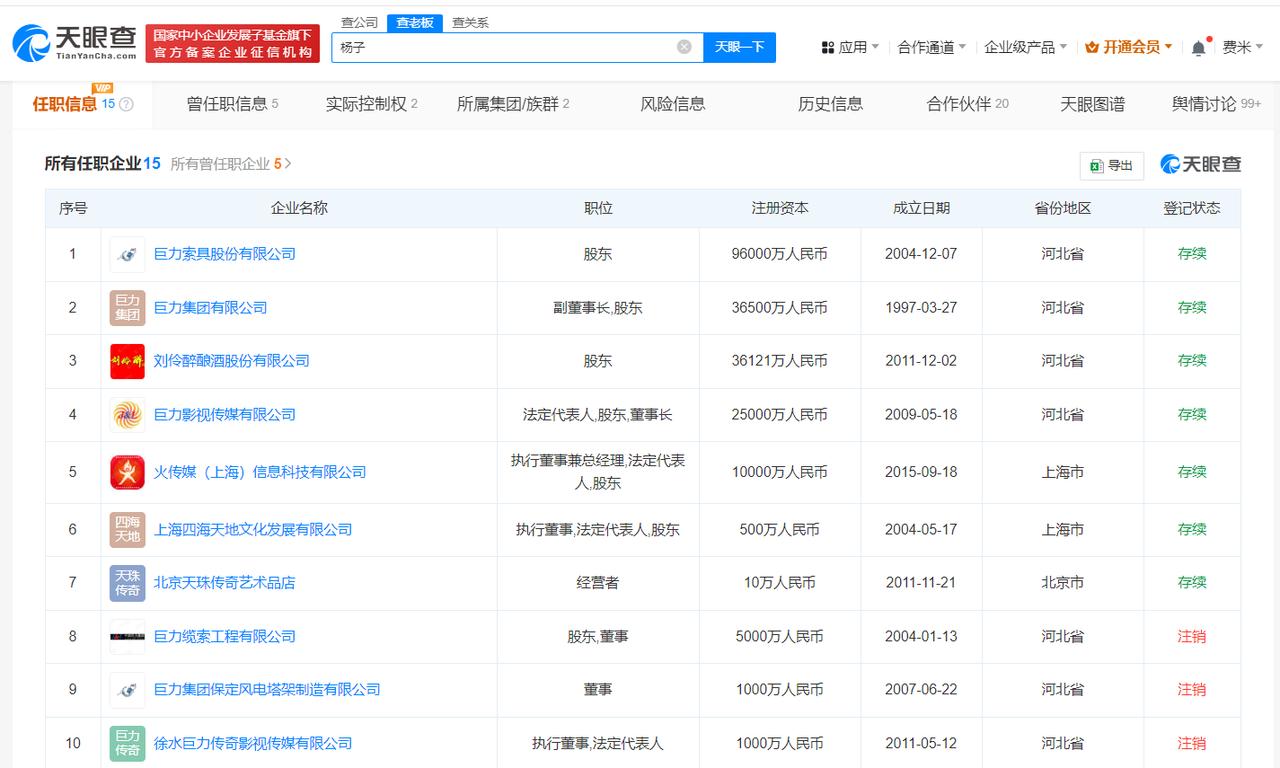
Task: Click the 1997-03-27 date cell
Action: click(921, 308)
